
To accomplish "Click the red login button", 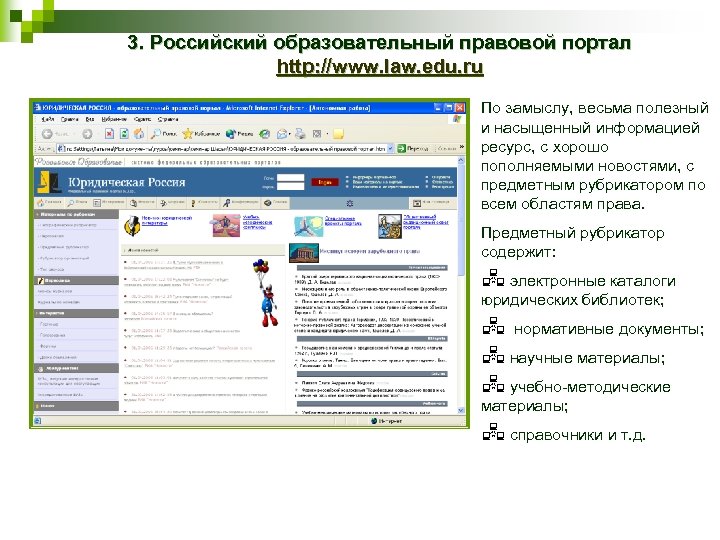I will (325, 182).
